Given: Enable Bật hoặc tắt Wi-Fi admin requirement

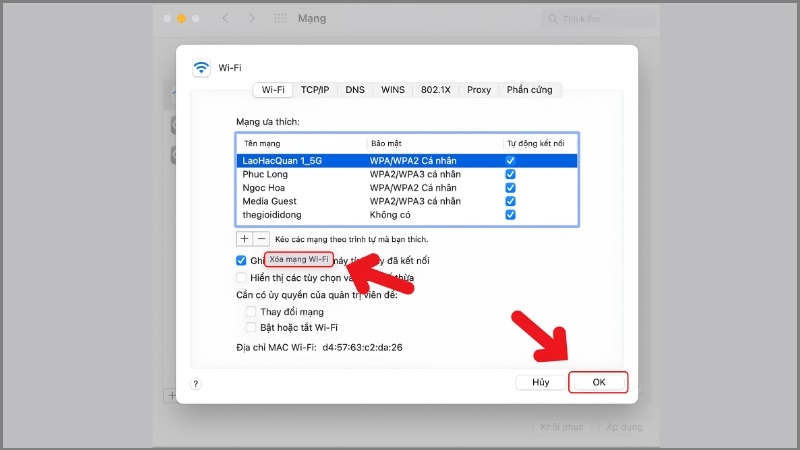Looking at the screenshot, I should pos(251,327).
